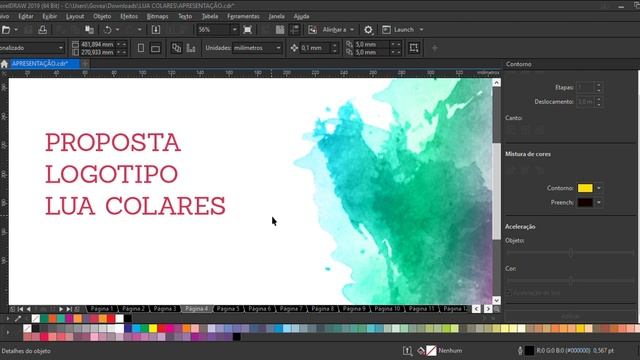
Task: Click the duplicate distance 5,0 mm top field
Action: [371, 44]
